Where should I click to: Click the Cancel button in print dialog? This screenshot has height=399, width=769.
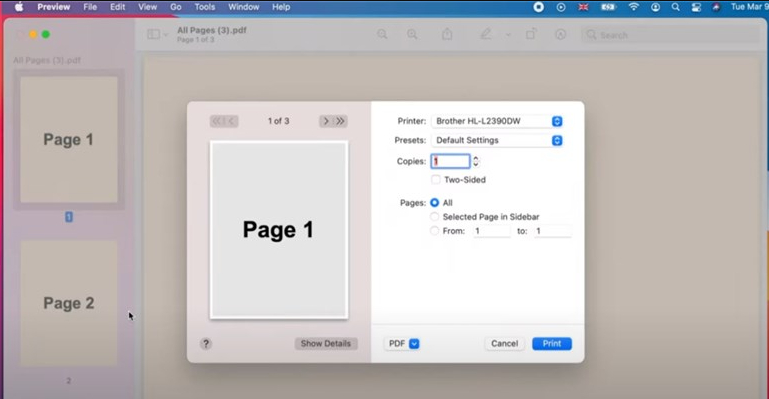point(505,344)
